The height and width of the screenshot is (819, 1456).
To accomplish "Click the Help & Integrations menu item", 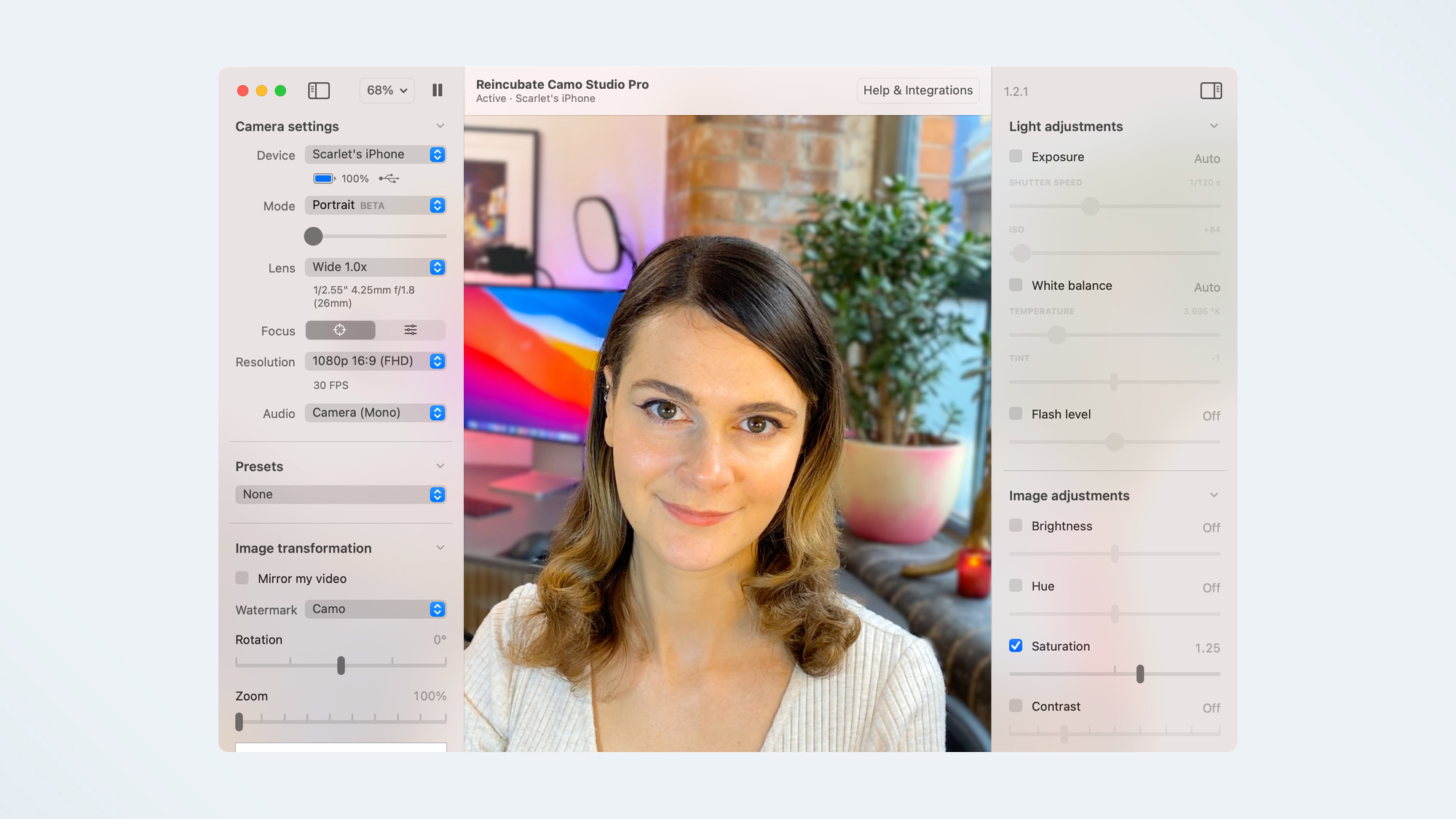I will 917,90.
